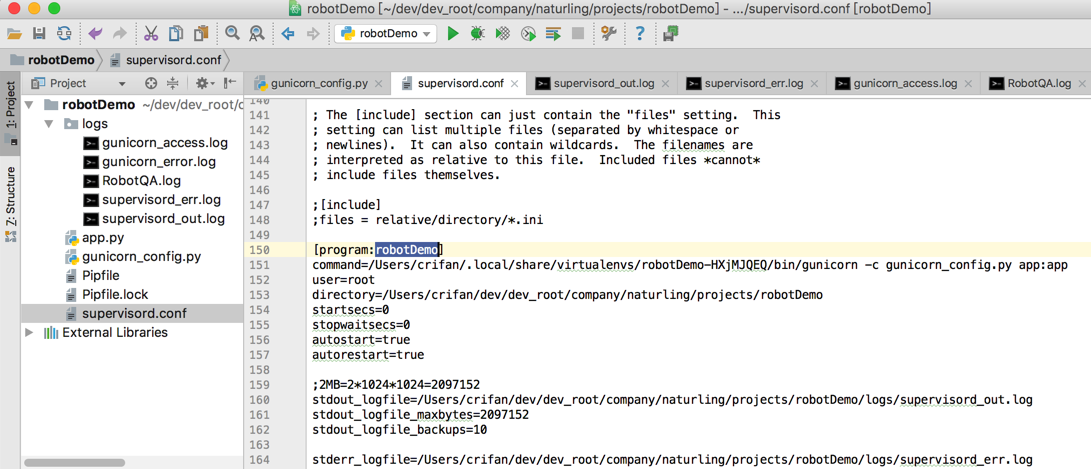Open Help with the blue question mark

pyautogui.click(x=640, y=33)
